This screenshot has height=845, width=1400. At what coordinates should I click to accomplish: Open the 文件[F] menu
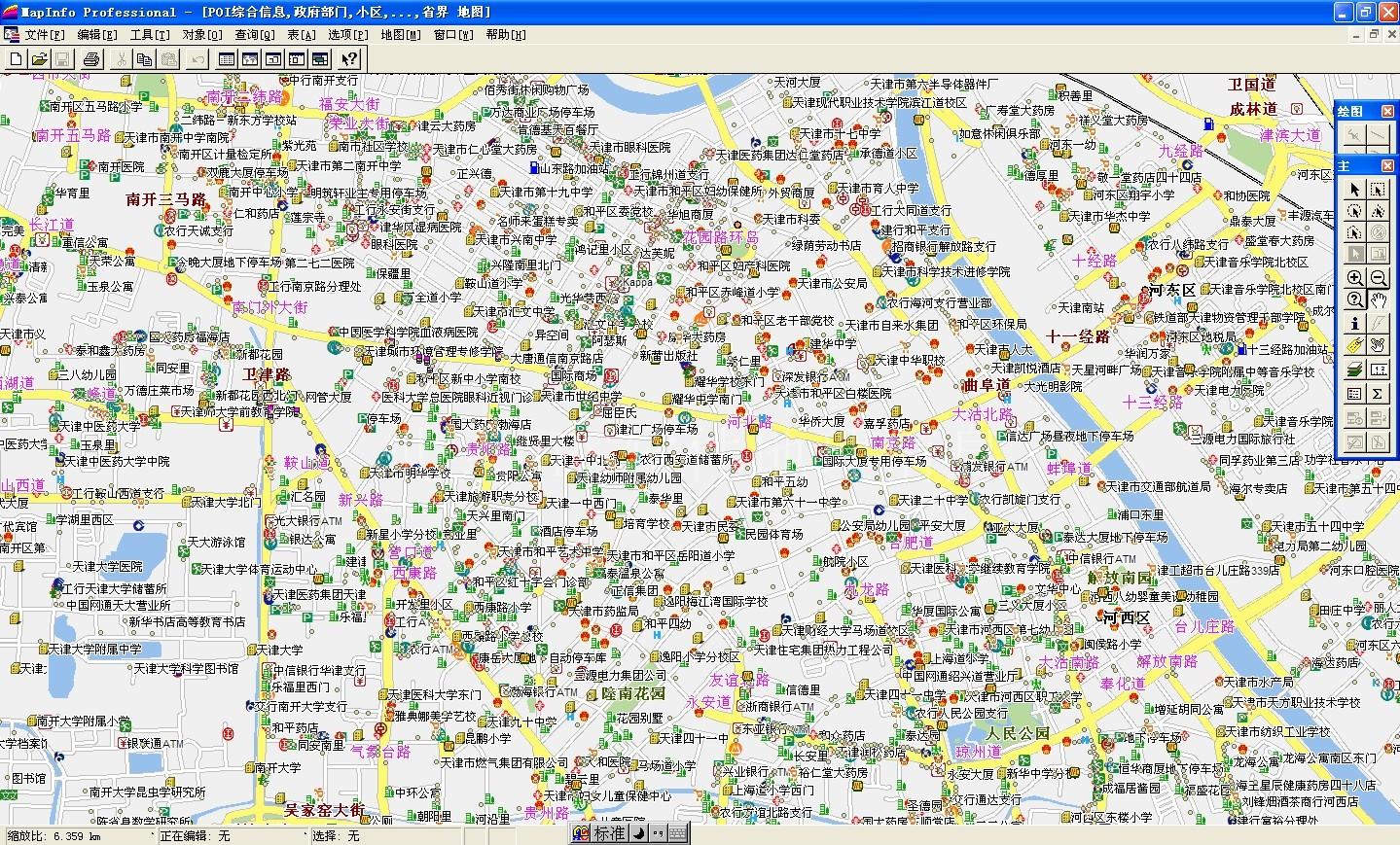(46, 35)
